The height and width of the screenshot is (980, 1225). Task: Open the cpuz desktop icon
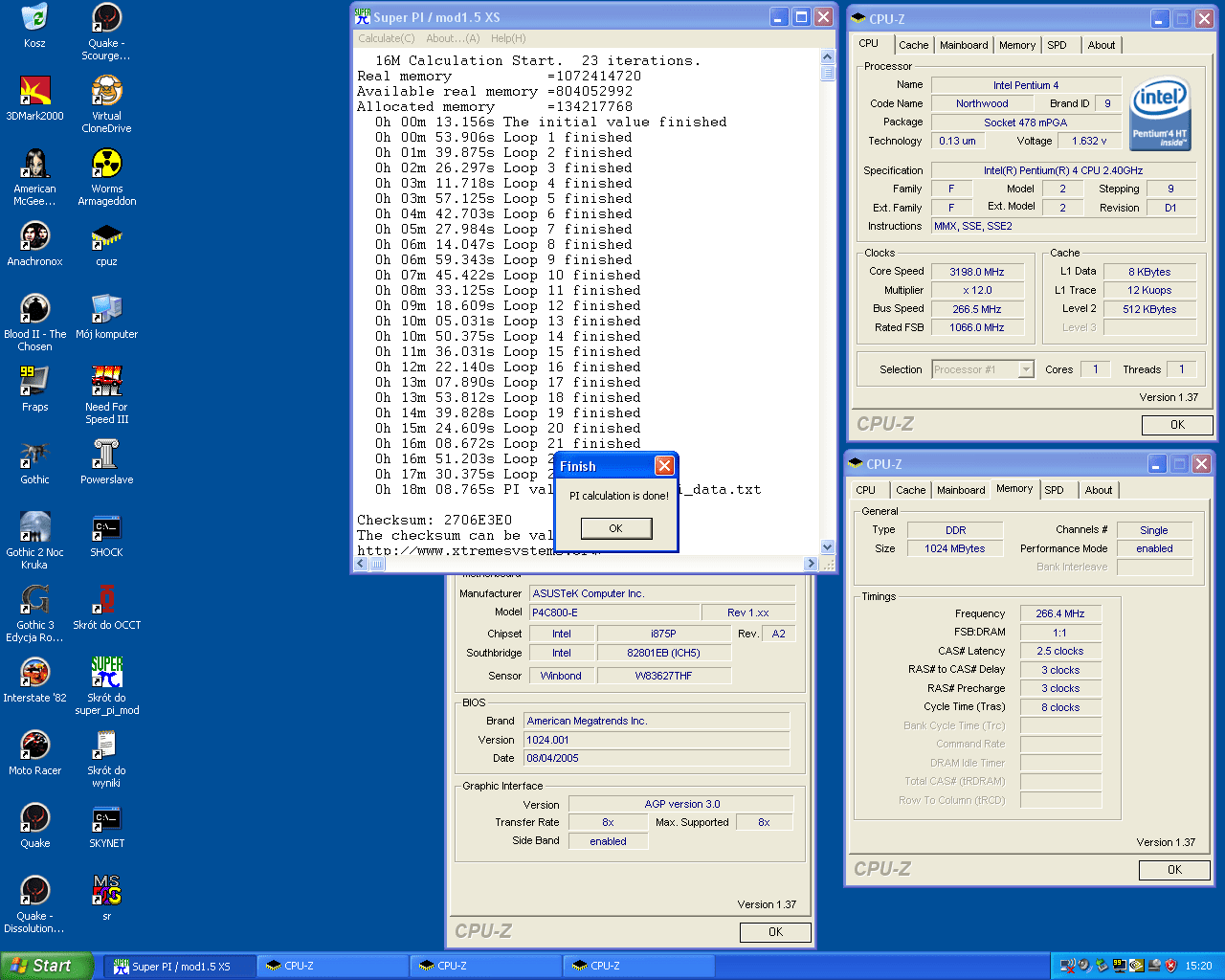[106, 244]
